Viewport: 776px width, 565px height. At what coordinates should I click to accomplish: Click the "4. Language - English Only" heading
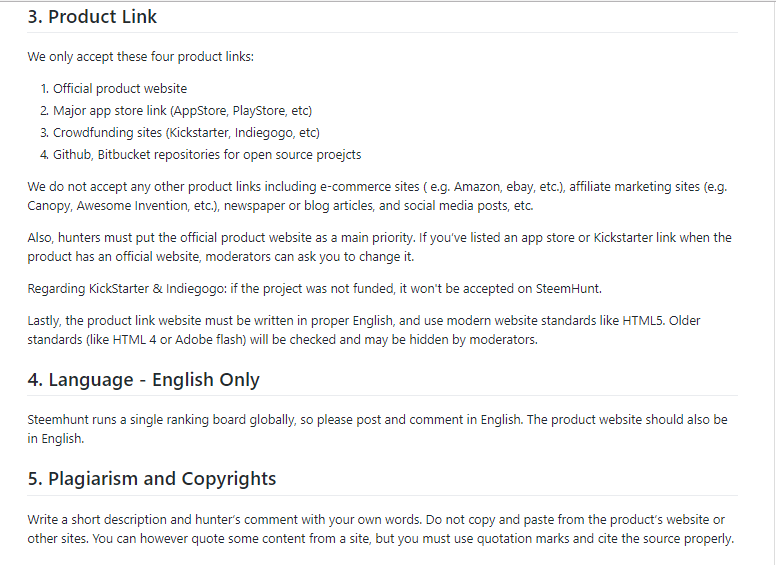click(143, 380)
